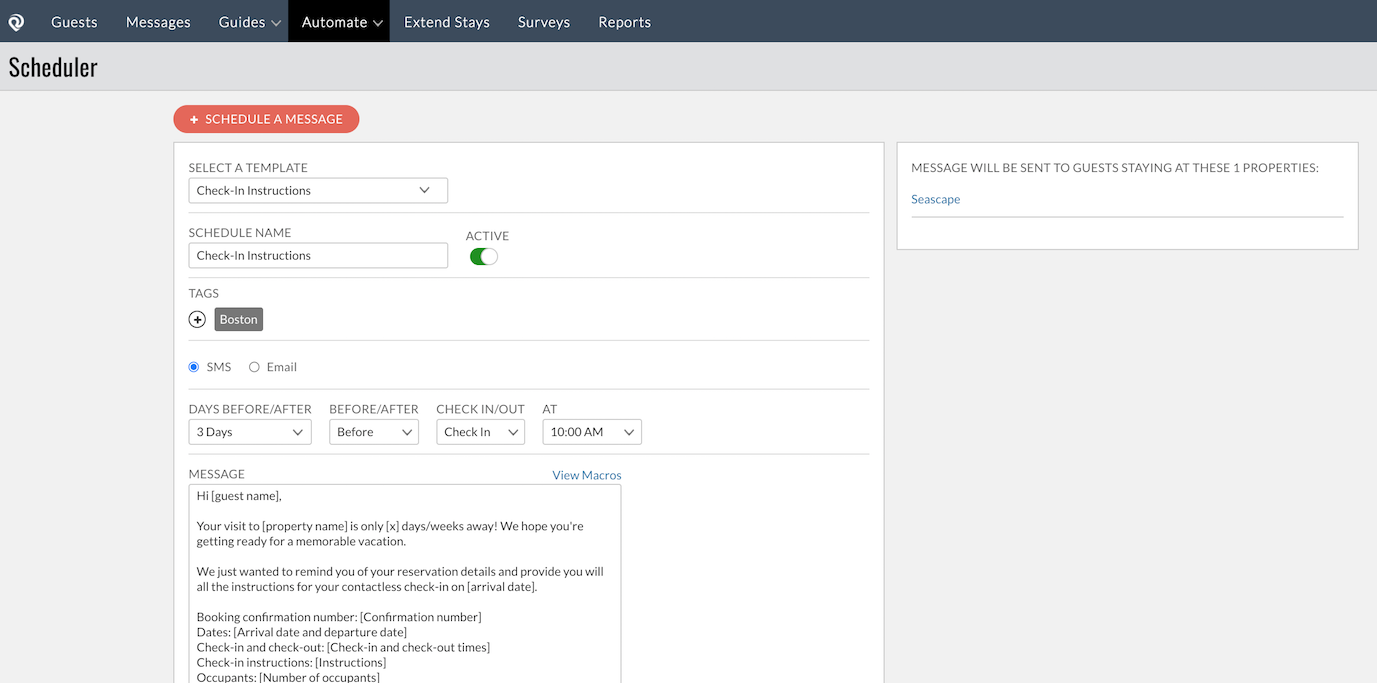The height and width of the screenshot is (683, 1377).
Task: Open the Automate menu
Action: (341, 22)
